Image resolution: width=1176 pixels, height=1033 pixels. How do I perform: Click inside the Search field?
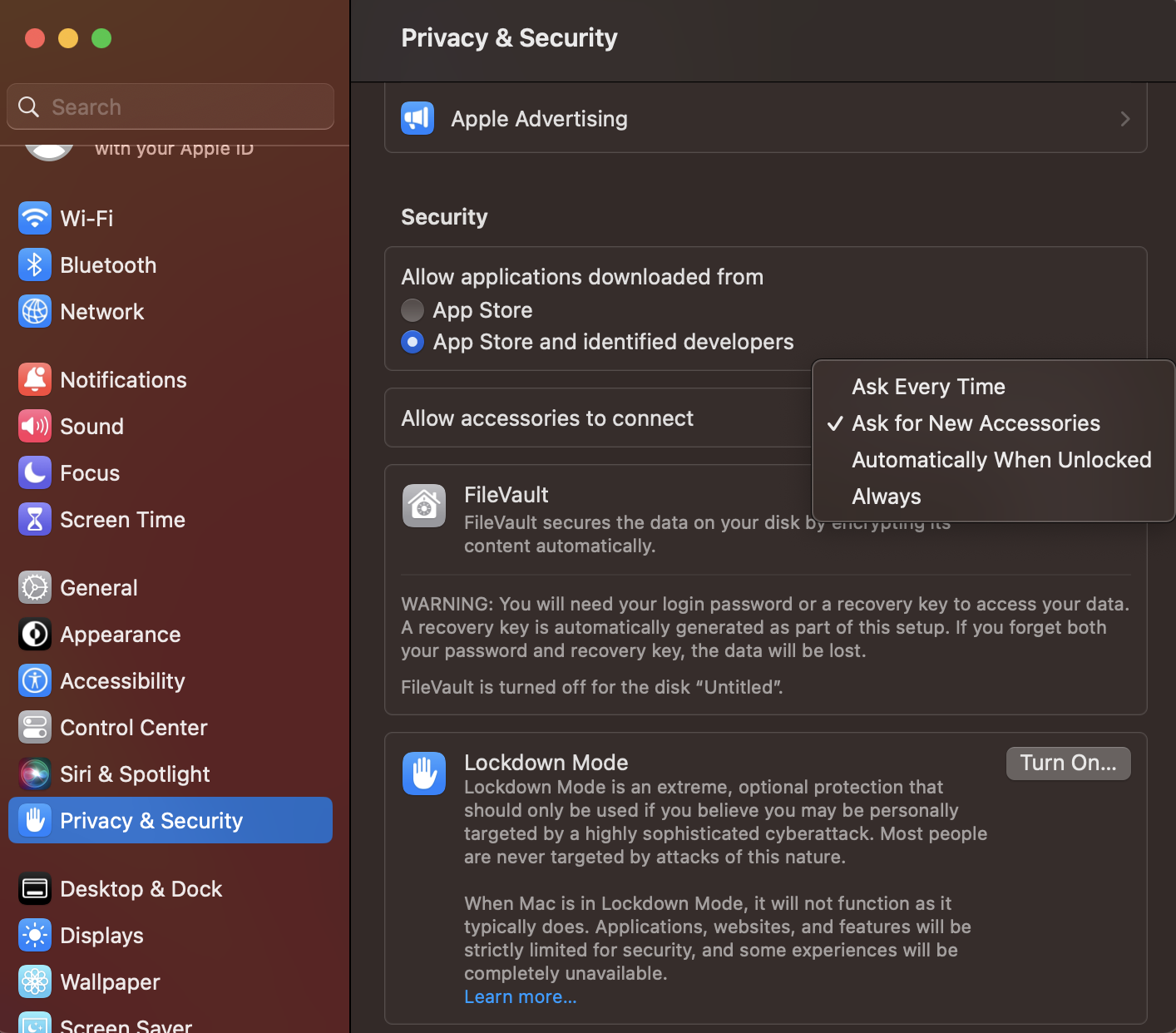click(170, 106)
